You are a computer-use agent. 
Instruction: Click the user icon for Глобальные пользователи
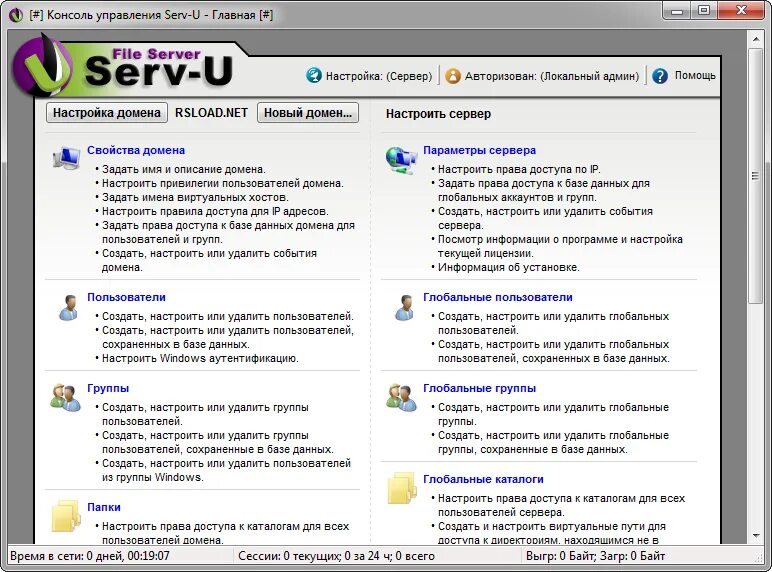coord(405,308)
